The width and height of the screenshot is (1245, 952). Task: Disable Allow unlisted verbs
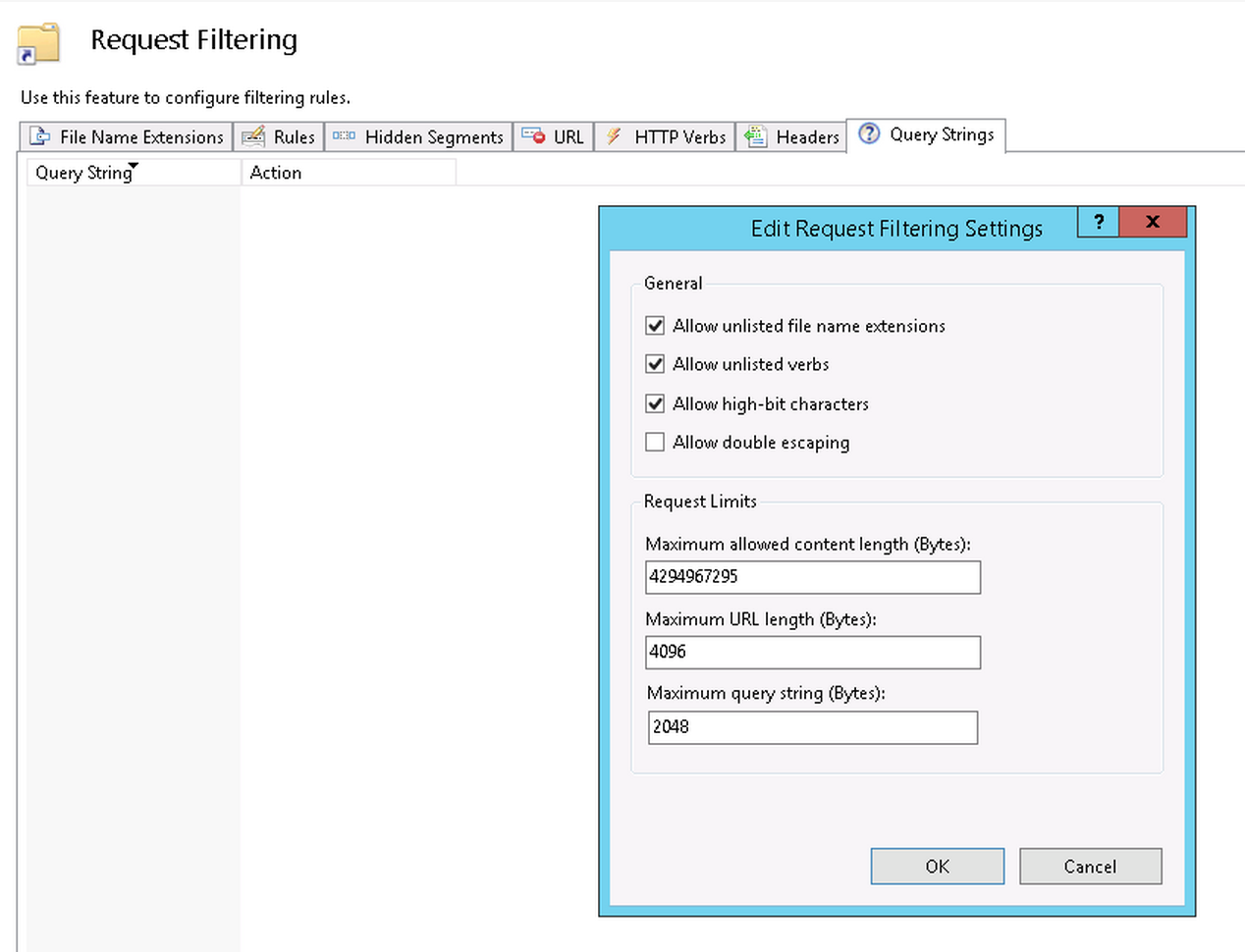655,364
